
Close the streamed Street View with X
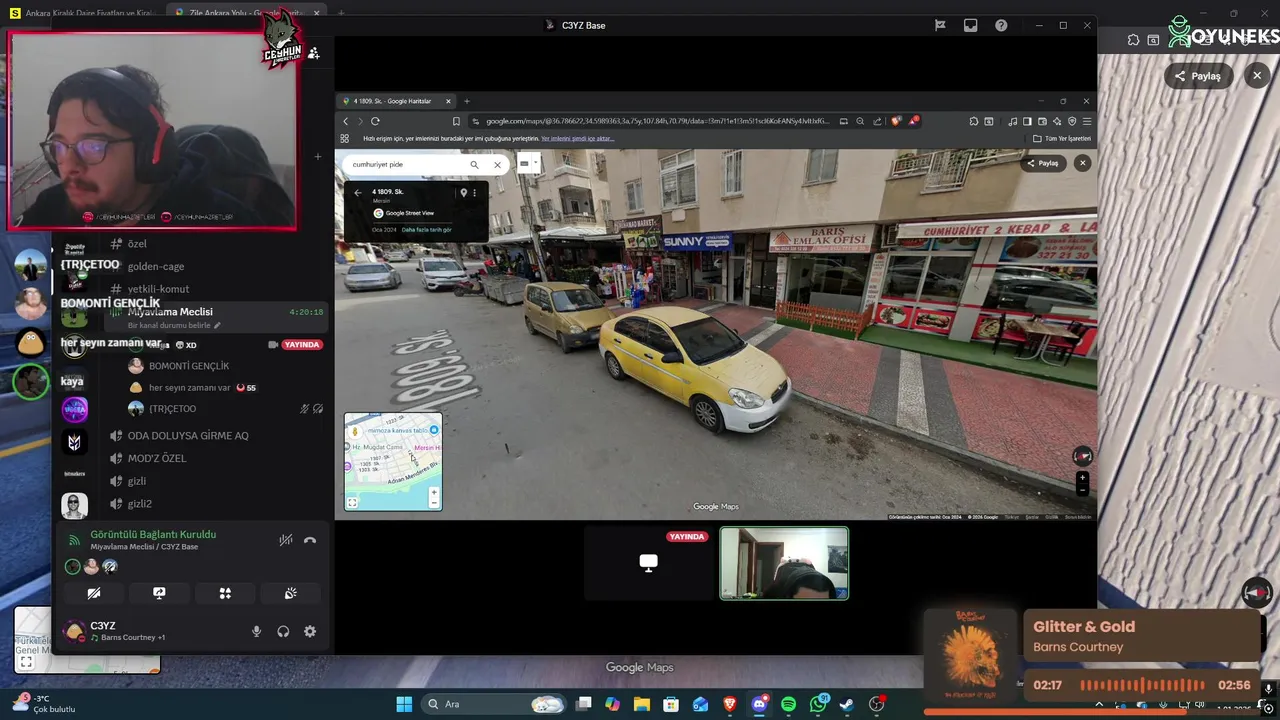[x=1082, y=163]
